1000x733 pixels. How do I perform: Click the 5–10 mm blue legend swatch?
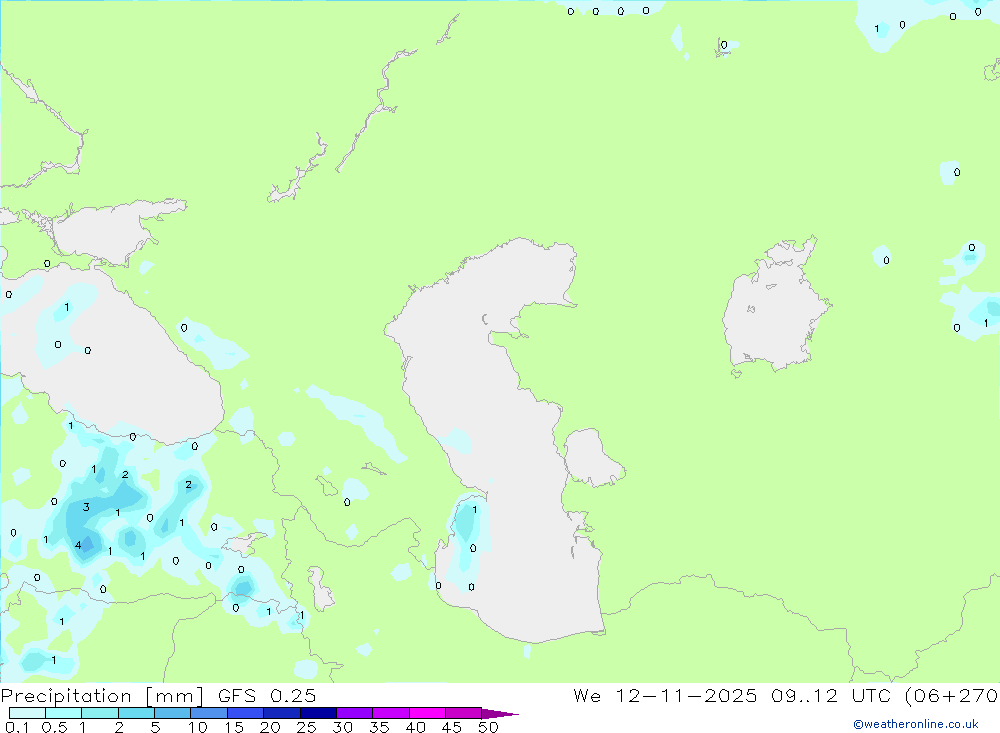pos(173,713)
